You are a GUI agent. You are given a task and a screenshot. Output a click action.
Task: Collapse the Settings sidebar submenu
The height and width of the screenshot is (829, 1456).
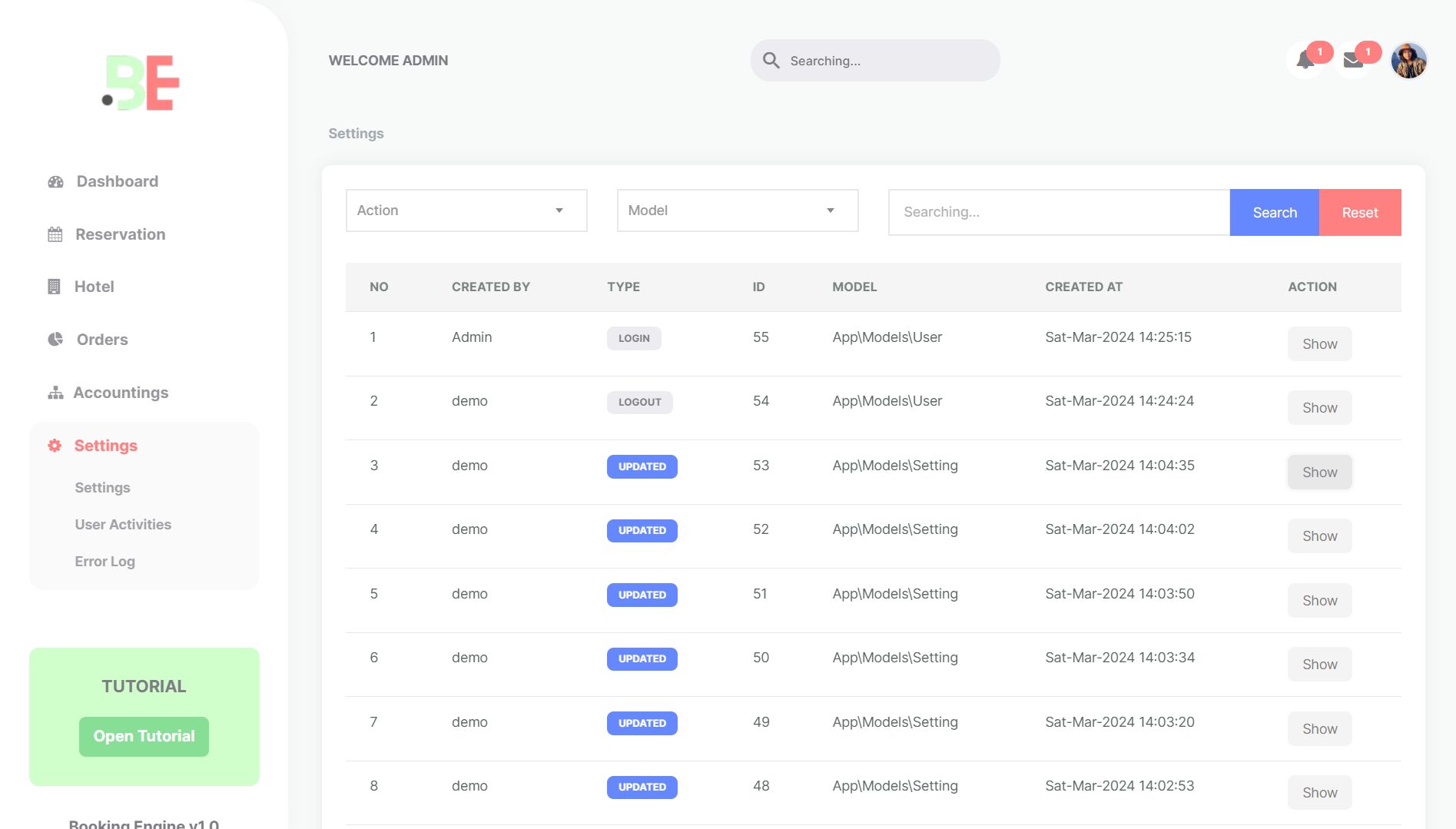[105, 446]
